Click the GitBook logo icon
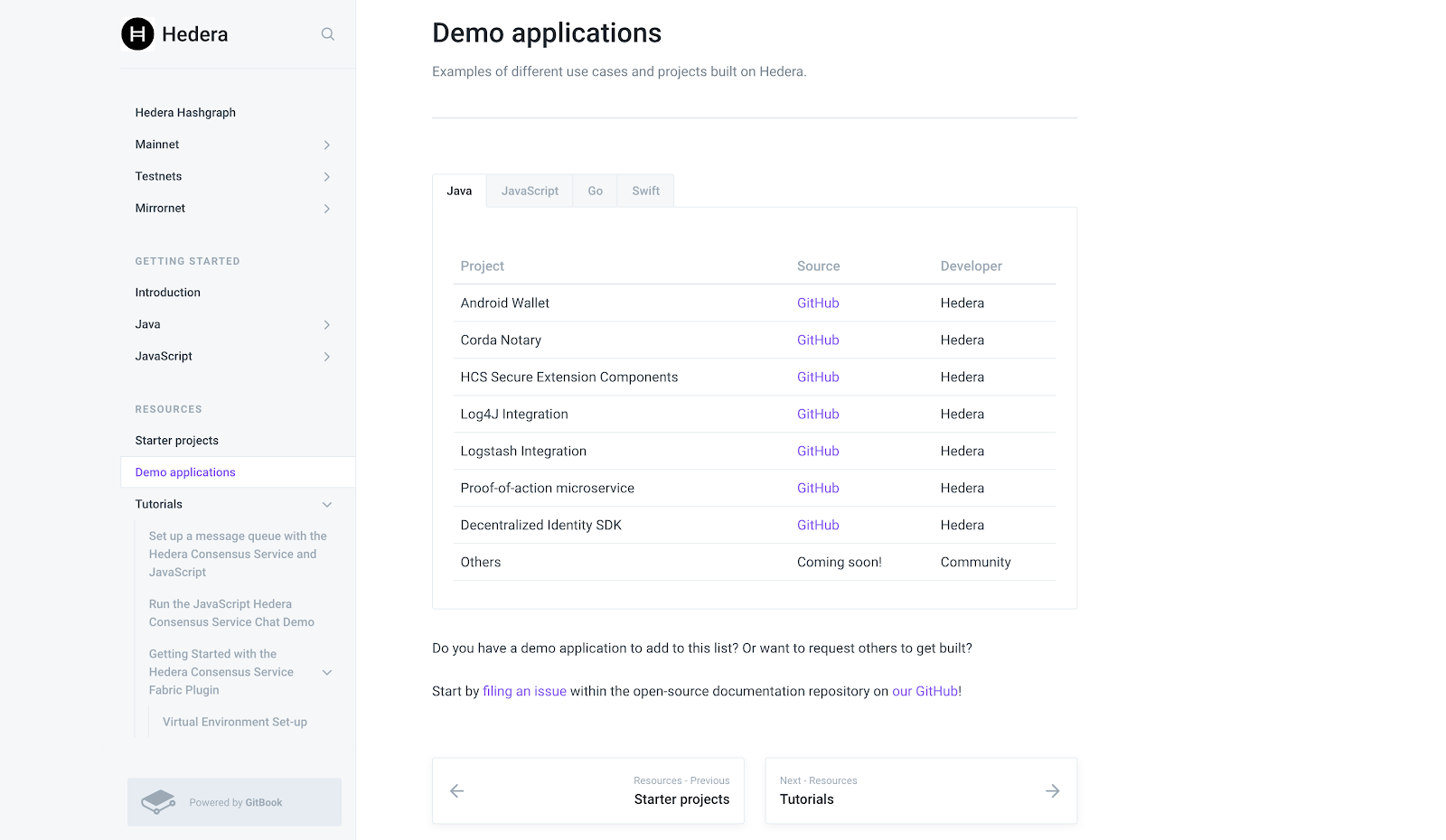 (158, 802)
